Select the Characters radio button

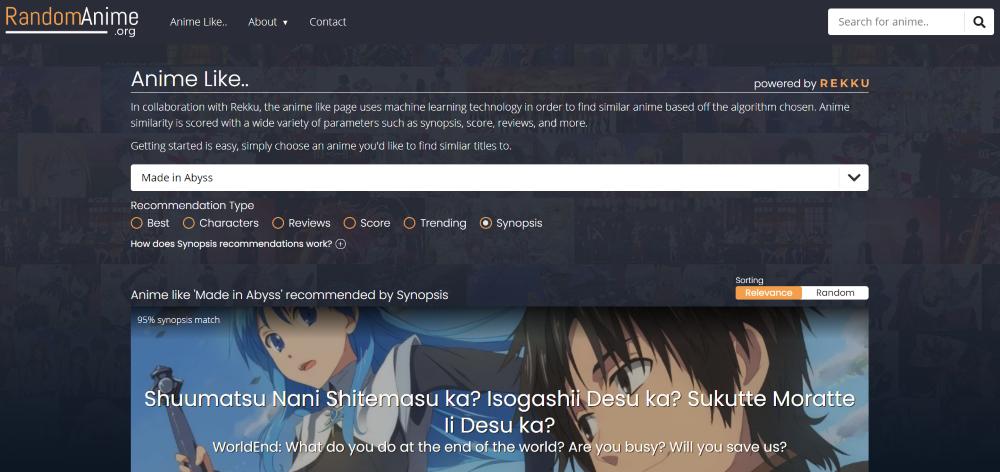click(189, 223)
